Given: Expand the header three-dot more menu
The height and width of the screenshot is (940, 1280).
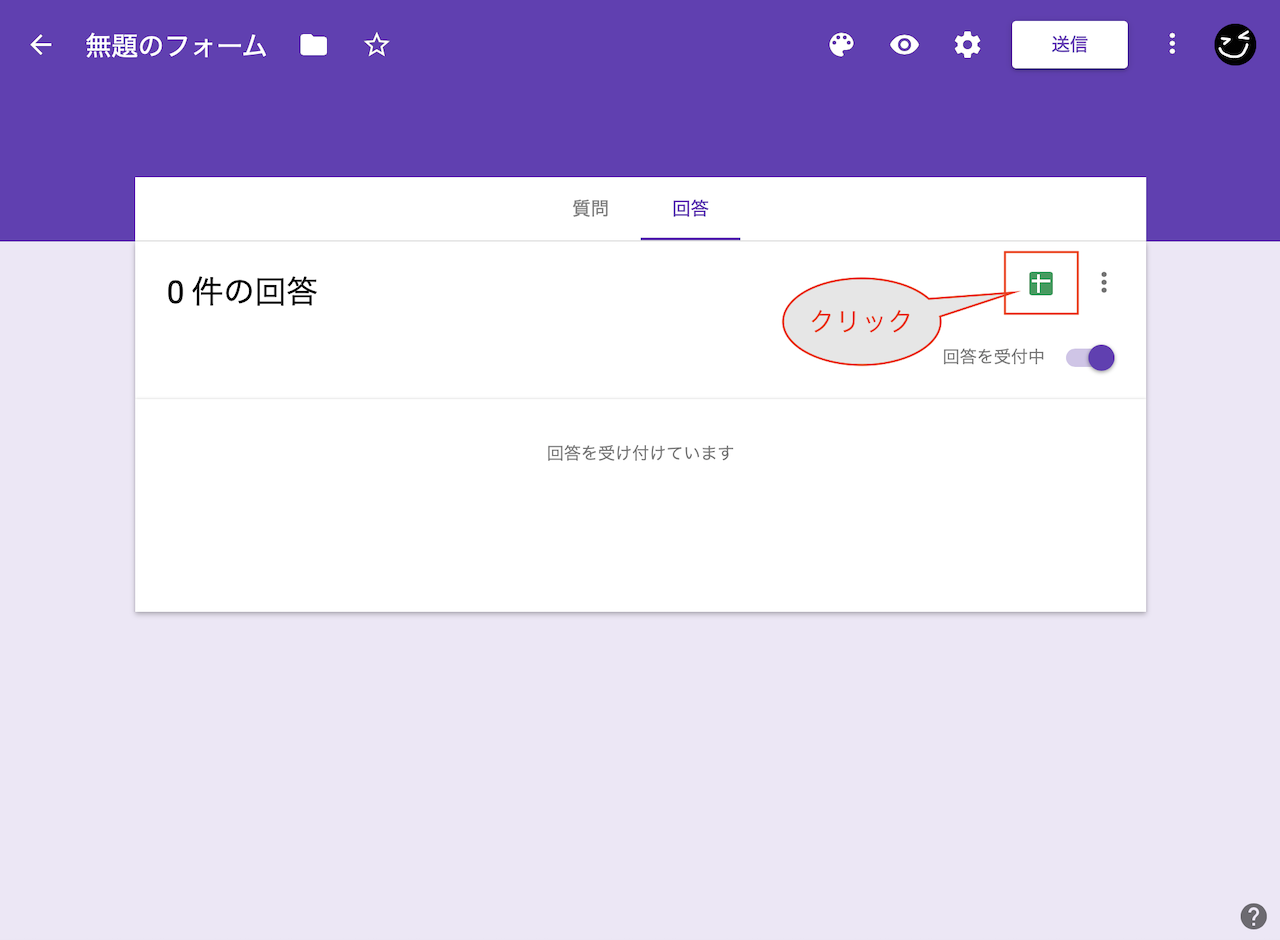Looking at the screenshot, I should 1172,45.
